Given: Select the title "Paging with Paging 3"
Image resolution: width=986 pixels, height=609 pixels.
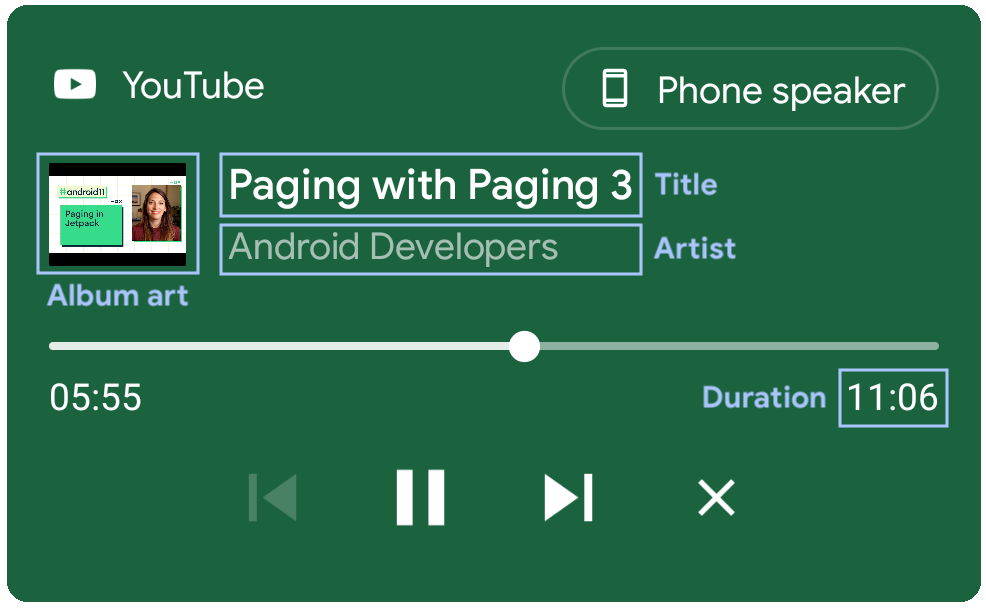Looking at the screenshot, I should click(430, 185).
